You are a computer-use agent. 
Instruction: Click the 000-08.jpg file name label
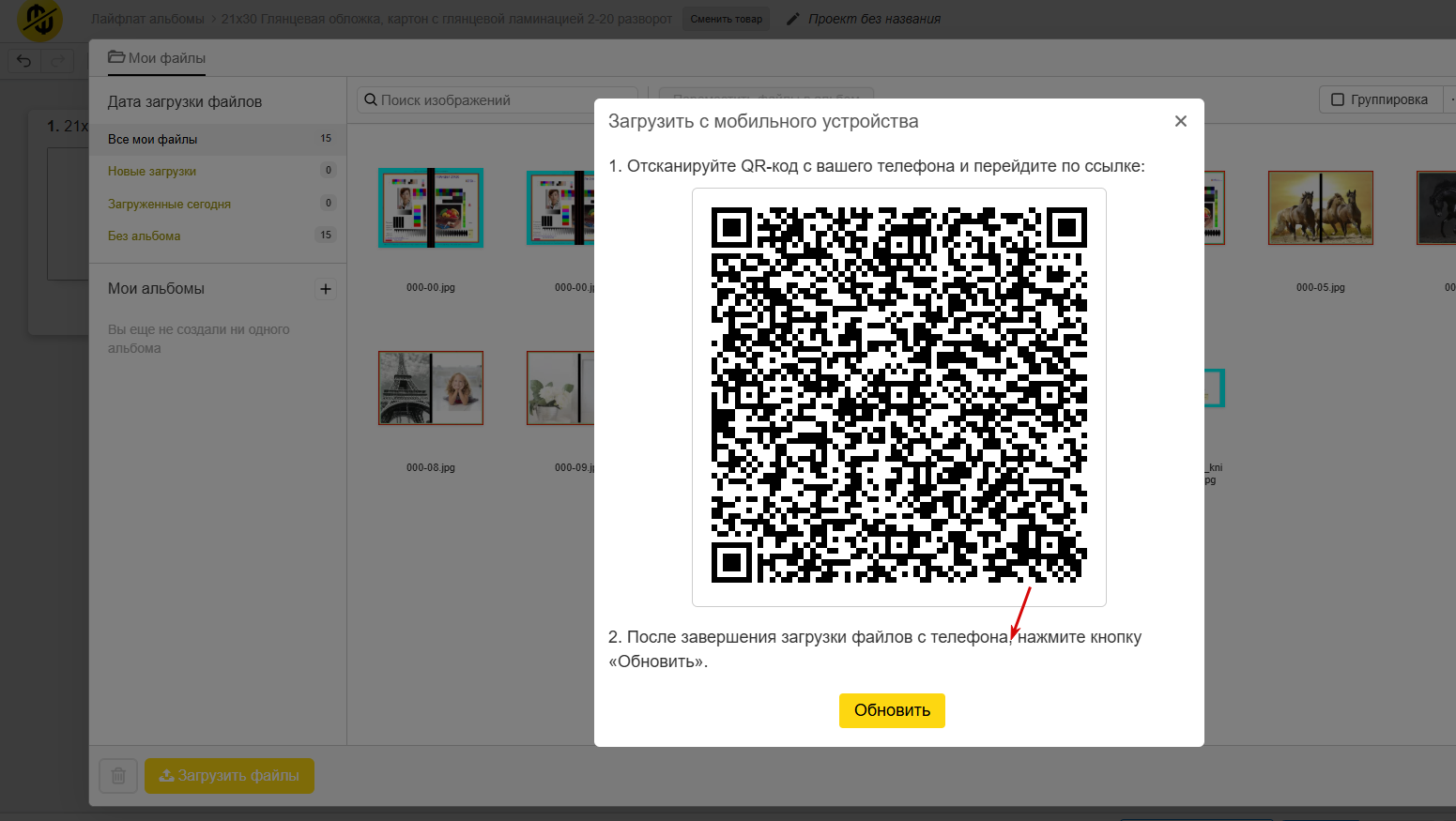pyautogui.click(x=431, y=467)
